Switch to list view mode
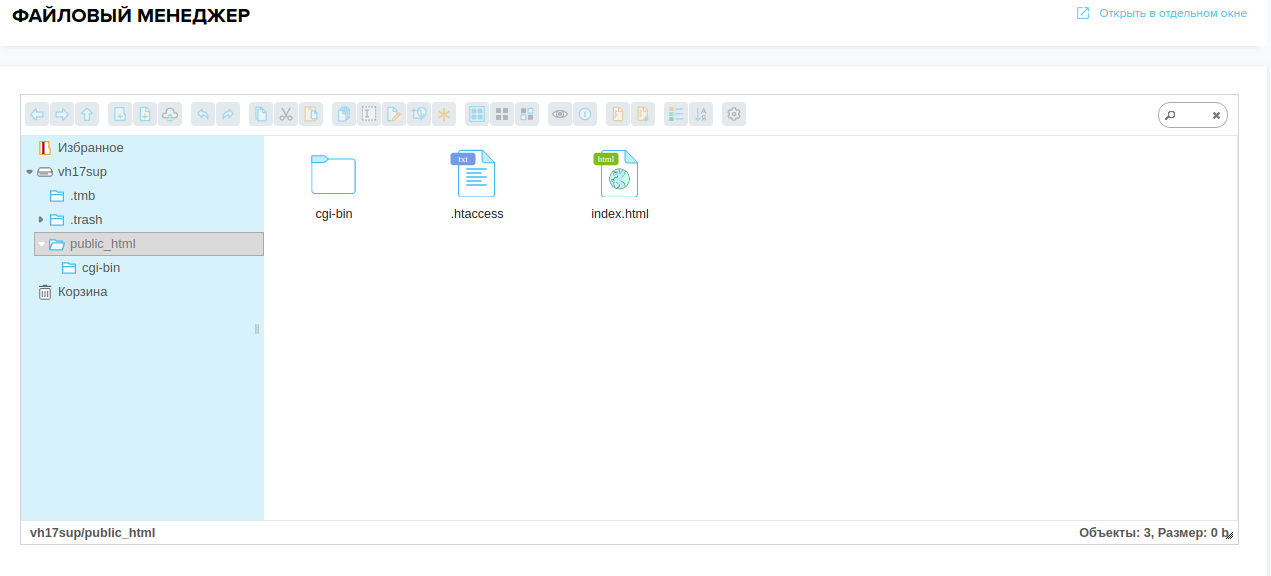This screenshot has width=1271, height=576. (x=676, y=115)
